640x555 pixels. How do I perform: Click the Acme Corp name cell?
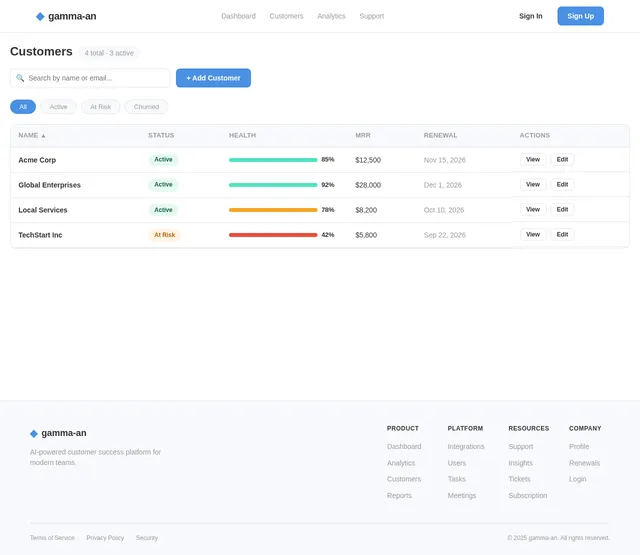(x=37, y=160)
